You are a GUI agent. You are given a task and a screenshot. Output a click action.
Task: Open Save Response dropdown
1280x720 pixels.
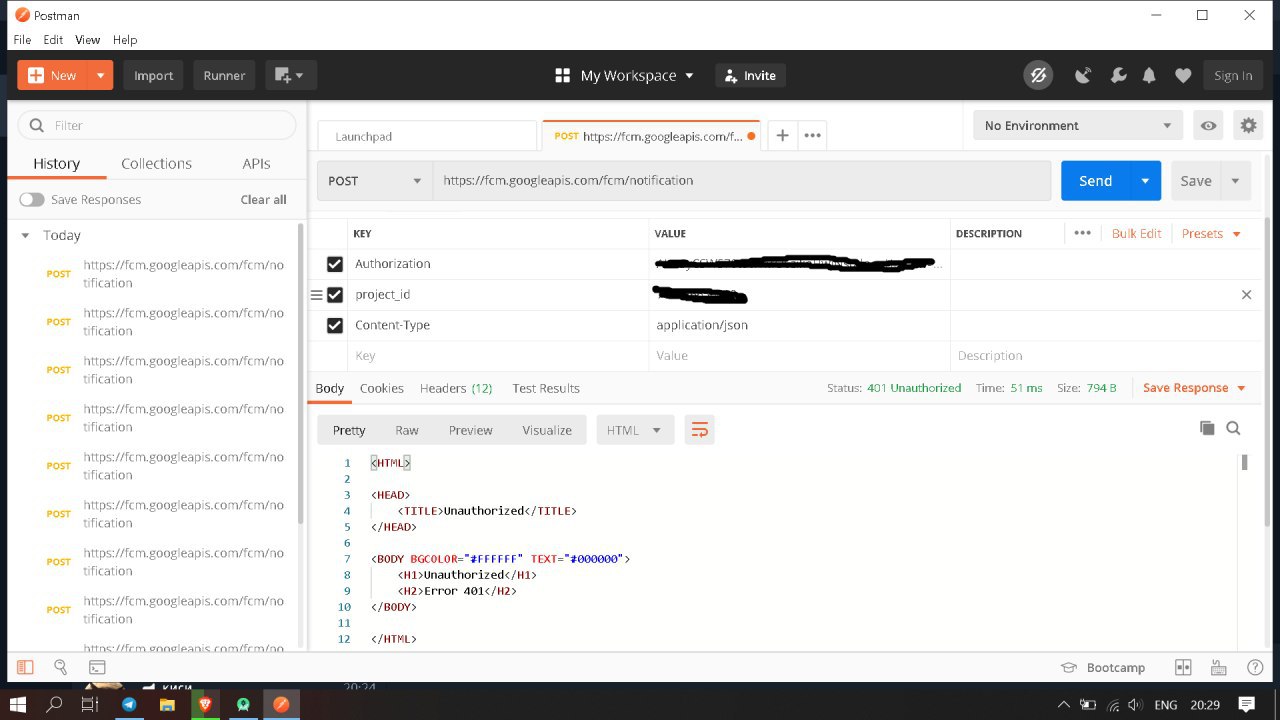pos(1194,388)
